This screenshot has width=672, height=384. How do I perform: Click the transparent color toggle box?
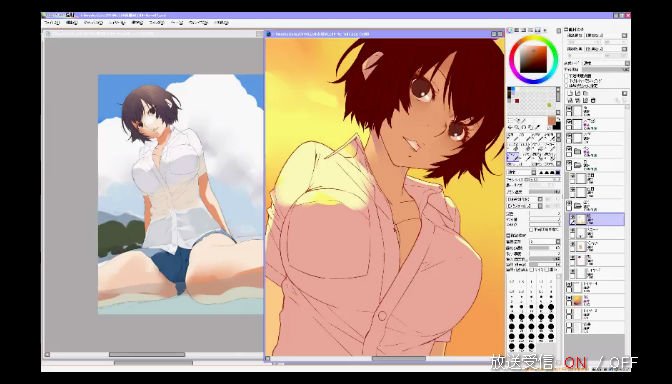pos(550,127)
